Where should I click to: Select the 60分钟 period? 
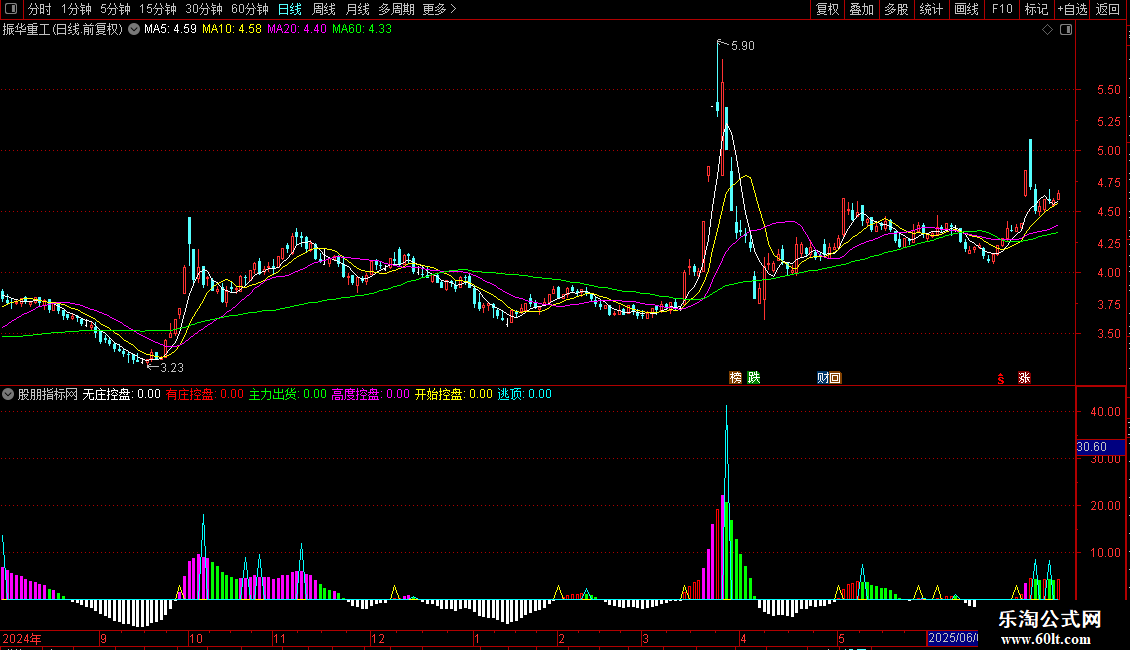[x=249, y=9]
